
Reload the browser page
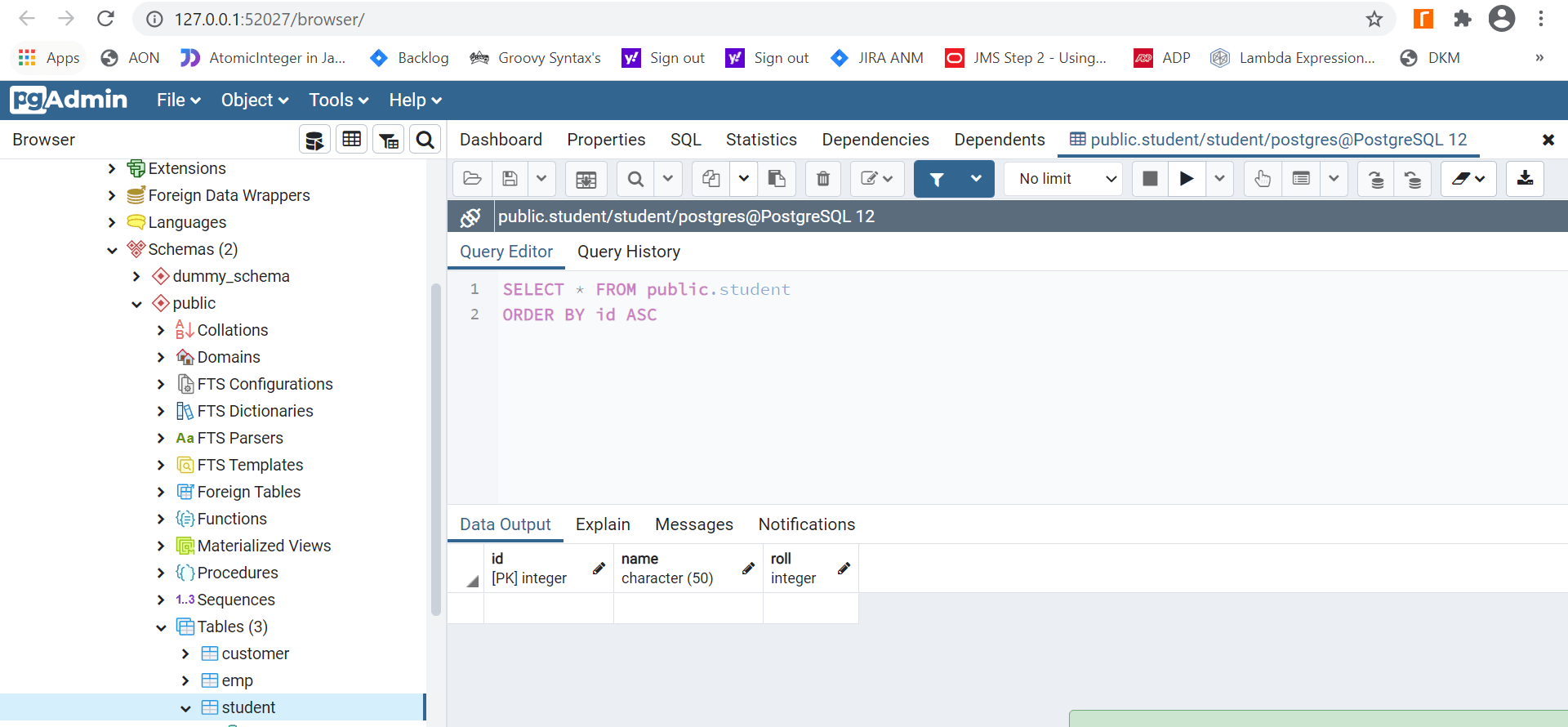coord(105,19)
